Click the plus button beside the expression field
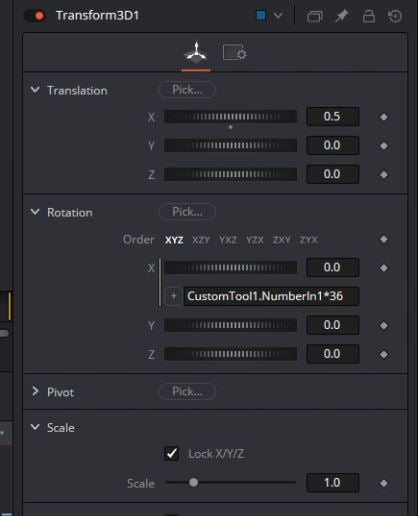 tap(174, 296)
